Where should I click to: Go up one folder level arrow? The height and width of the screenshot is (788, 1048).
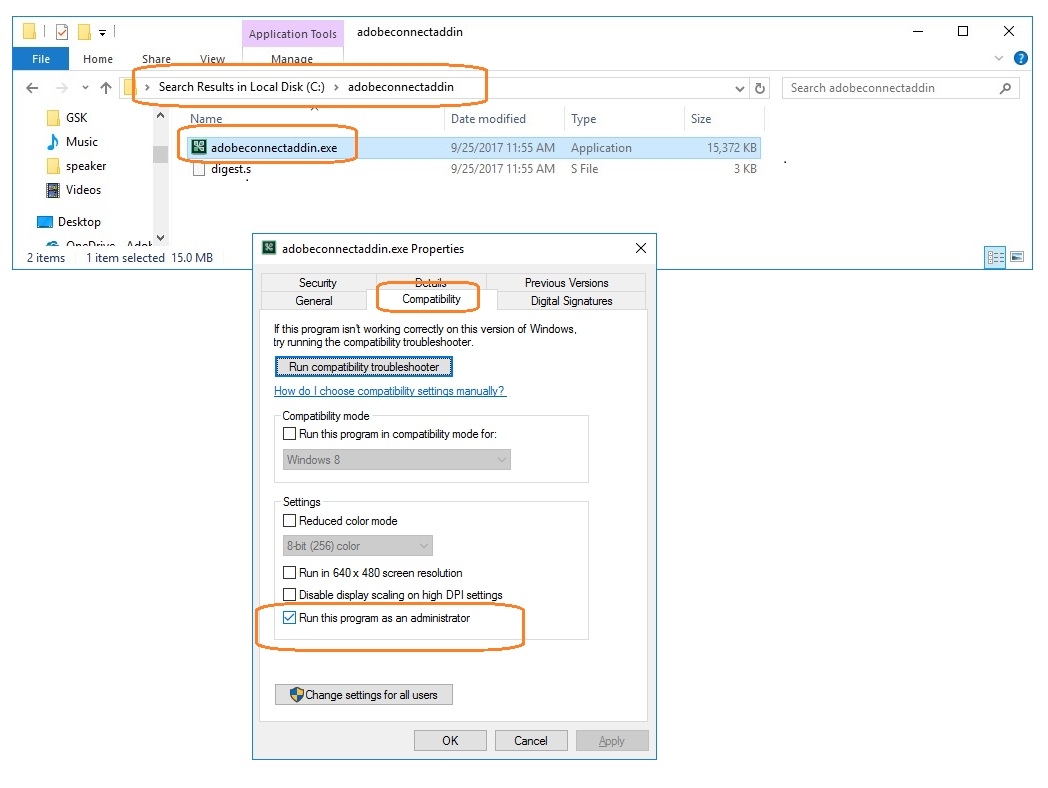pyautogui.click(x=106, y=88)
